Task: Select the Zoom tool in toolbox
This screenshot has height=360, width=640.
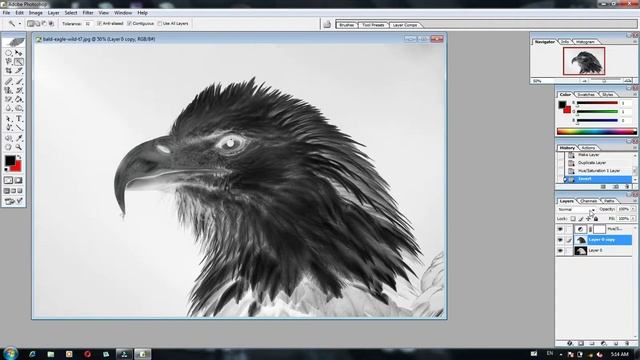Action: click(19, 147)
